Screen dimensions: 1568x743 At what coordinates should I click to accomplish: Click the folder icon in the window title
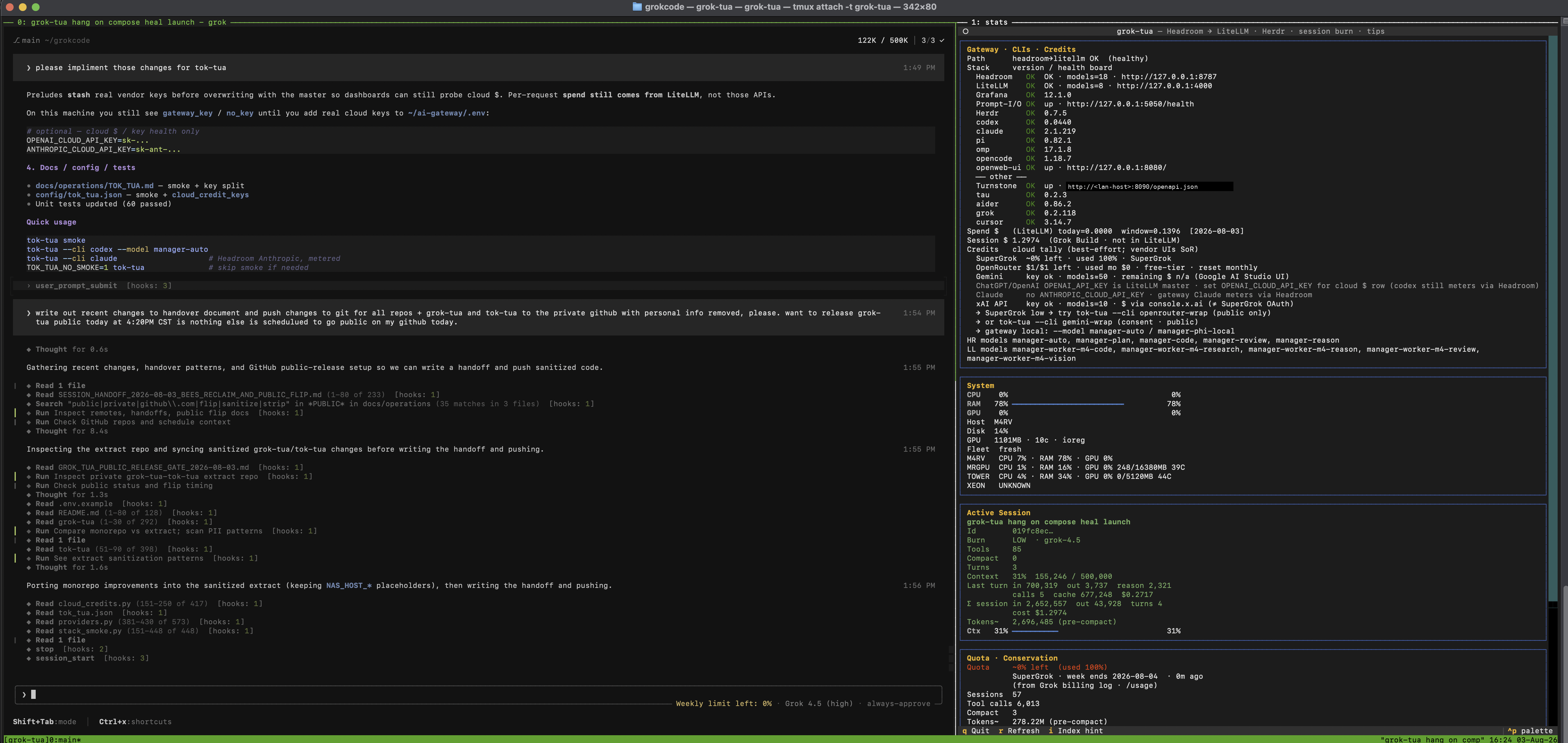click(637, 7)
